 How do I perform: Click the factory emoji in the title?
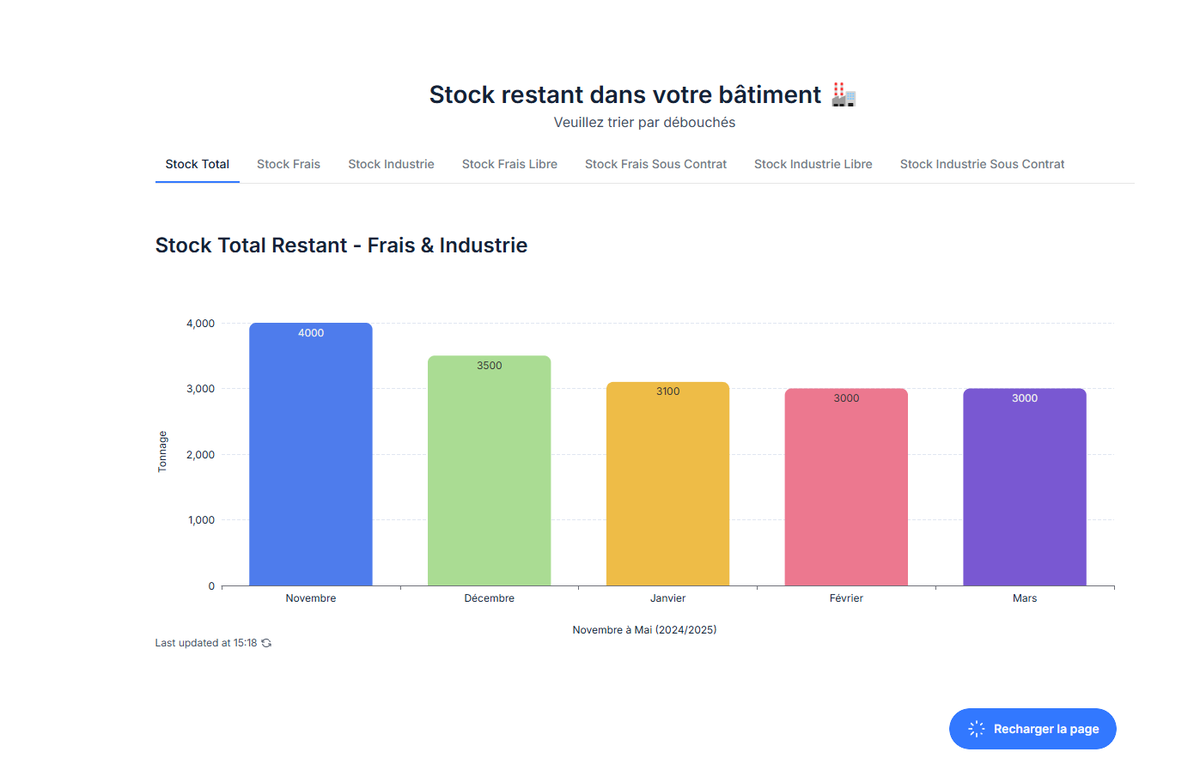(844, 95)
